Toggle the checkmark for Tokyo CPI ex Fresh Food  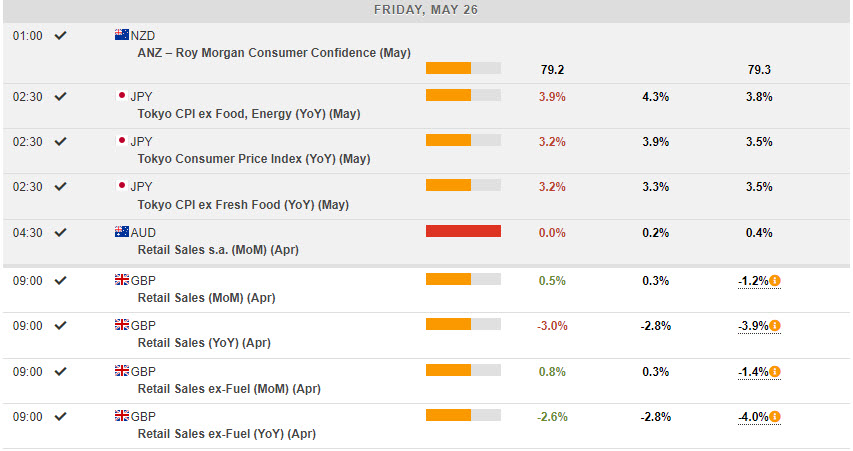click(60, 186)
